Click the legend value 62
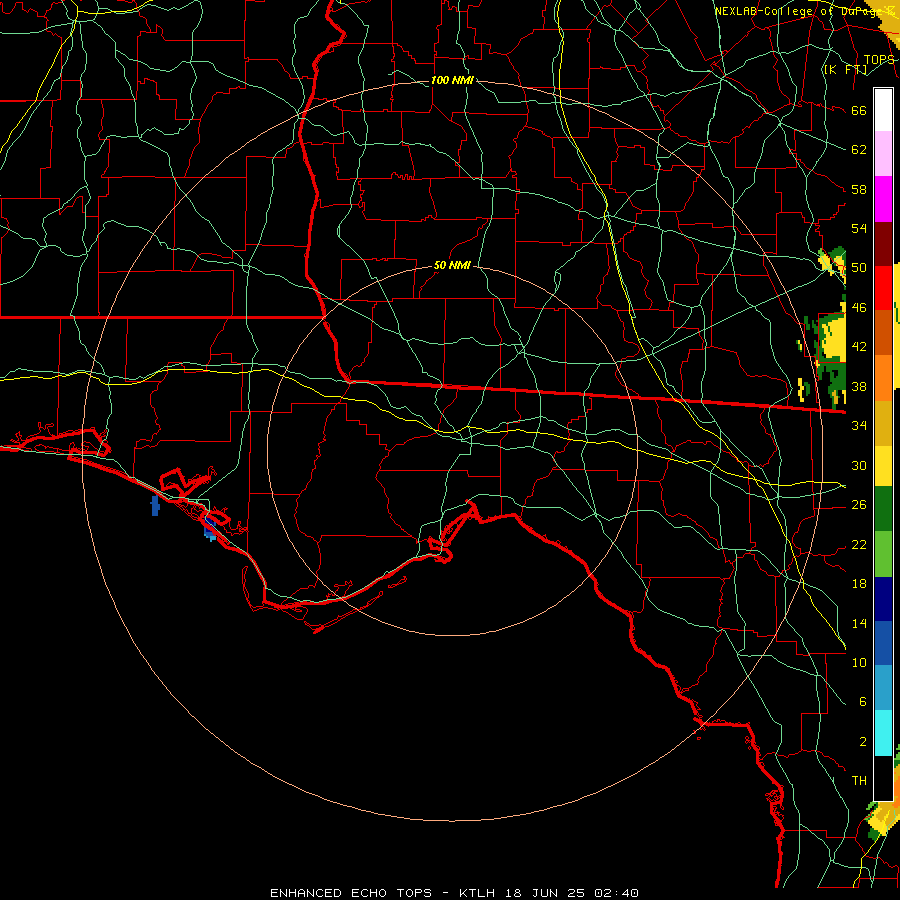 coord(859,150)
